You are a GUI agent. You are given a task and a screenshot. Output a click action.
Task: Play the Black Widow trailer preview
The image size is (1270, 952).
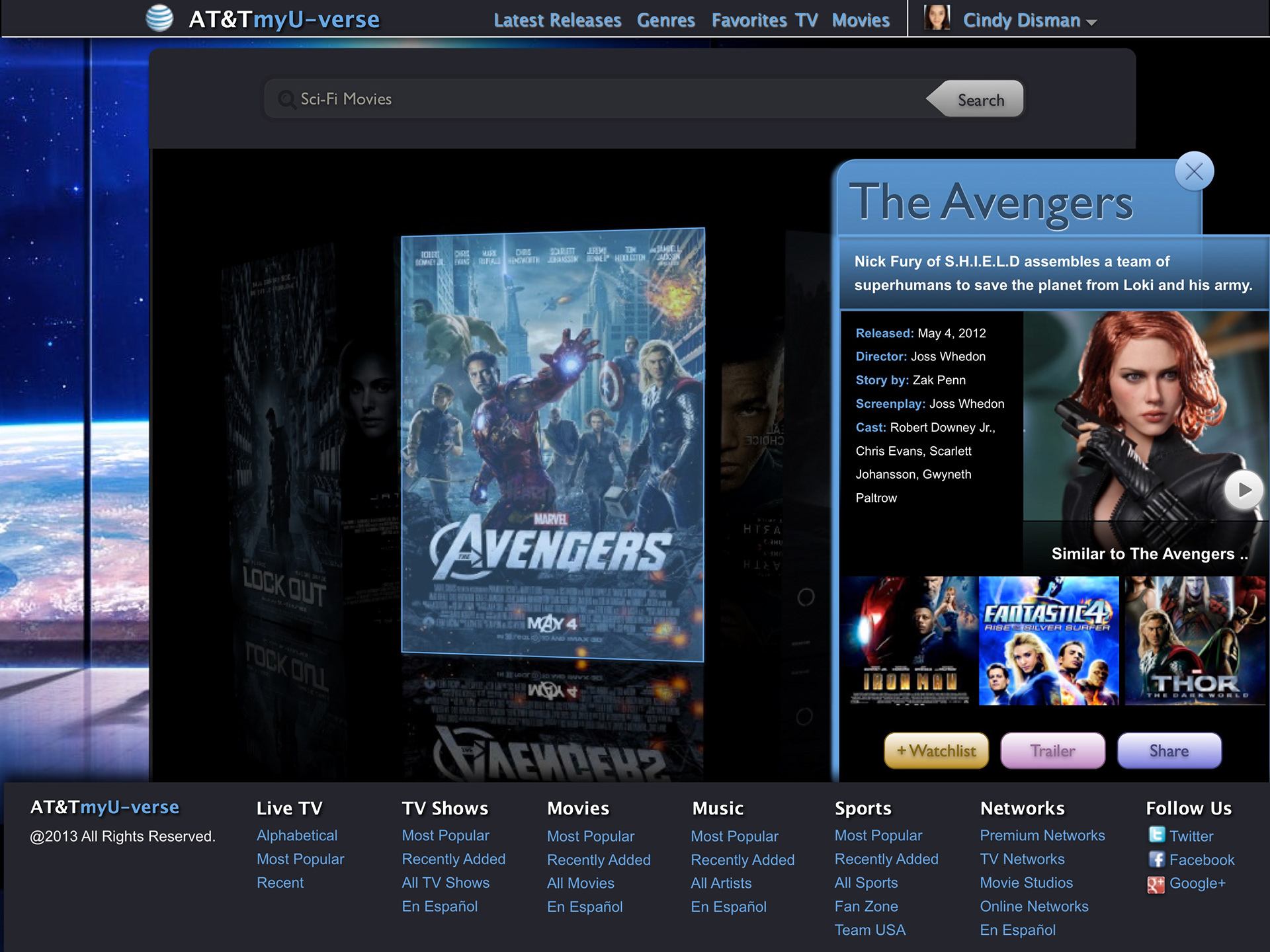point(1244,490)
